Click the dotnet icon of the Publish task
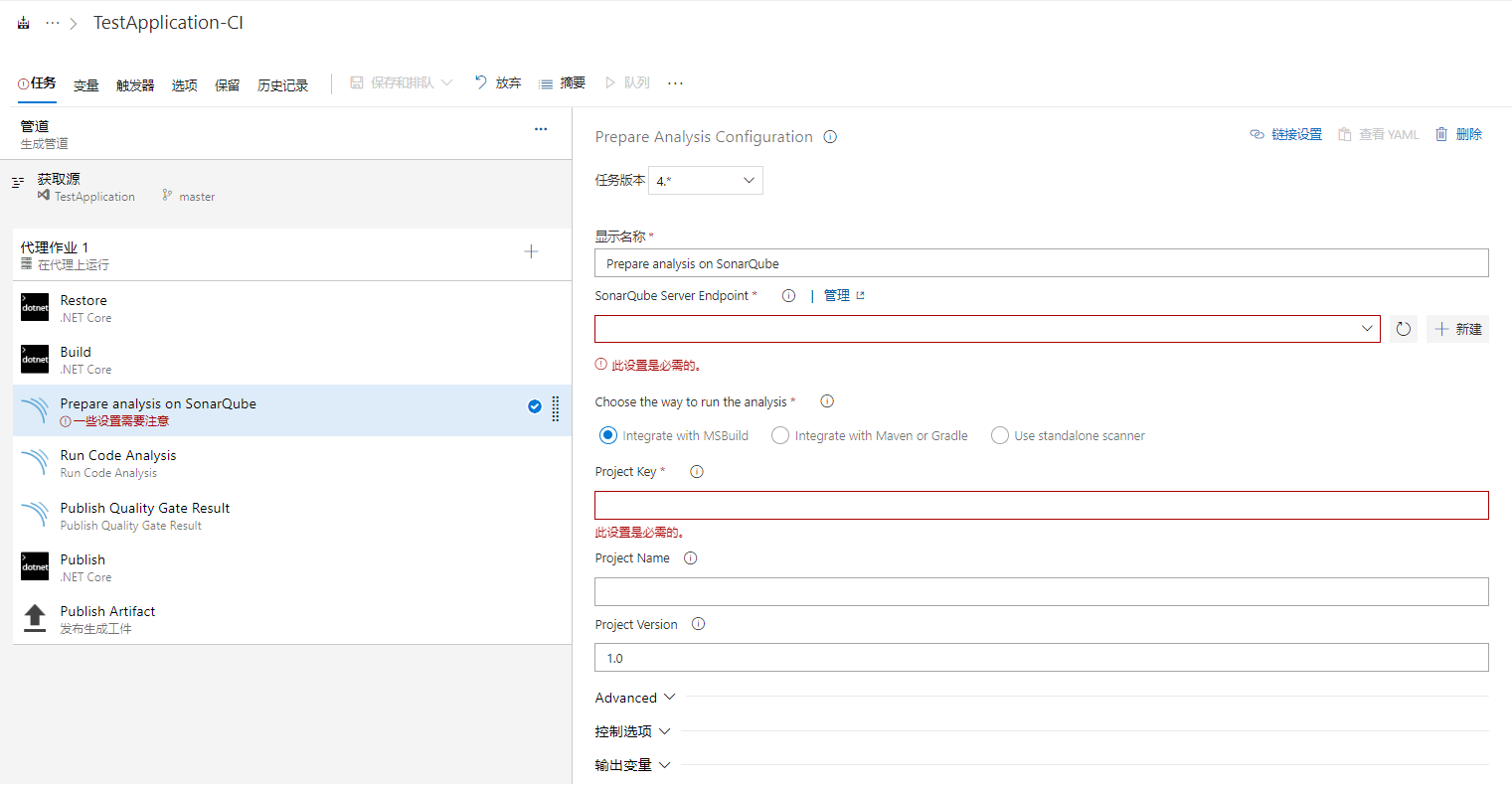The height and width of the screenshot is (788, 1512). (35, 566)
